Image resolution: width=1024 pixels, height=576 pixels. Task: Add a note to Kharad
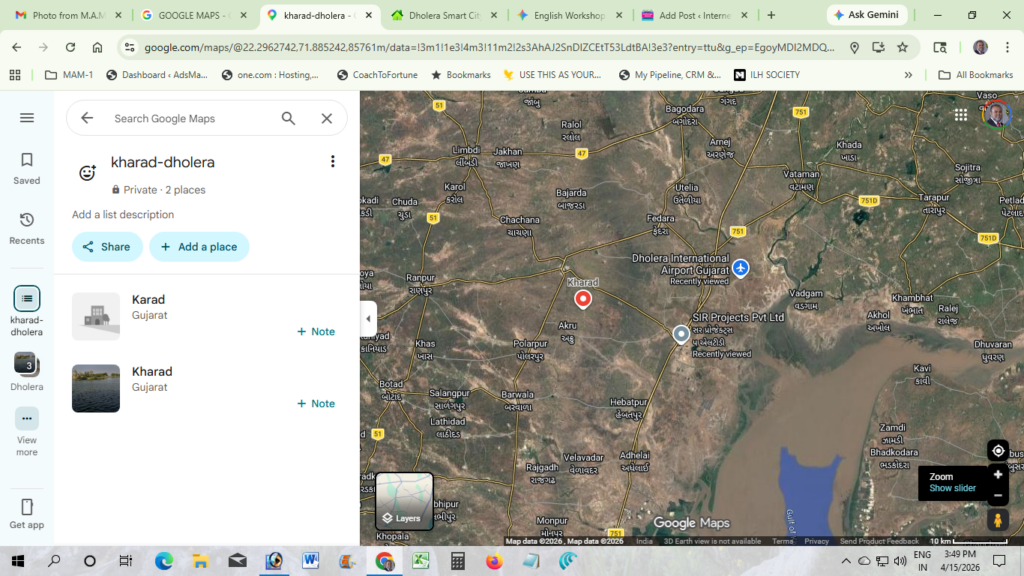click(x=316, y=404)
